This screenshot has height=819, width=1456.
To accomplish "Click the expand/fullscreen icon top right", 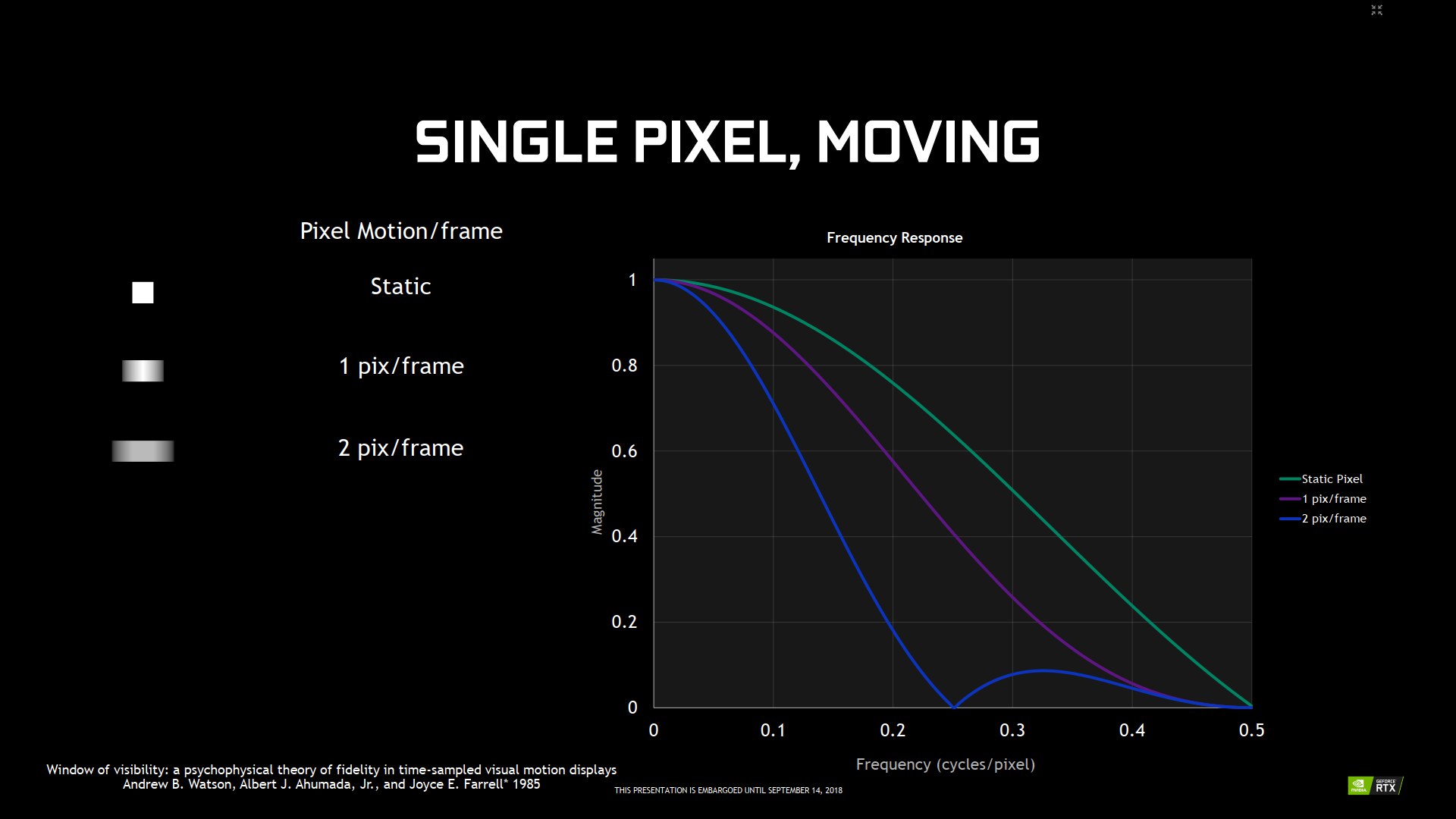I will (x=1378, y=10).
